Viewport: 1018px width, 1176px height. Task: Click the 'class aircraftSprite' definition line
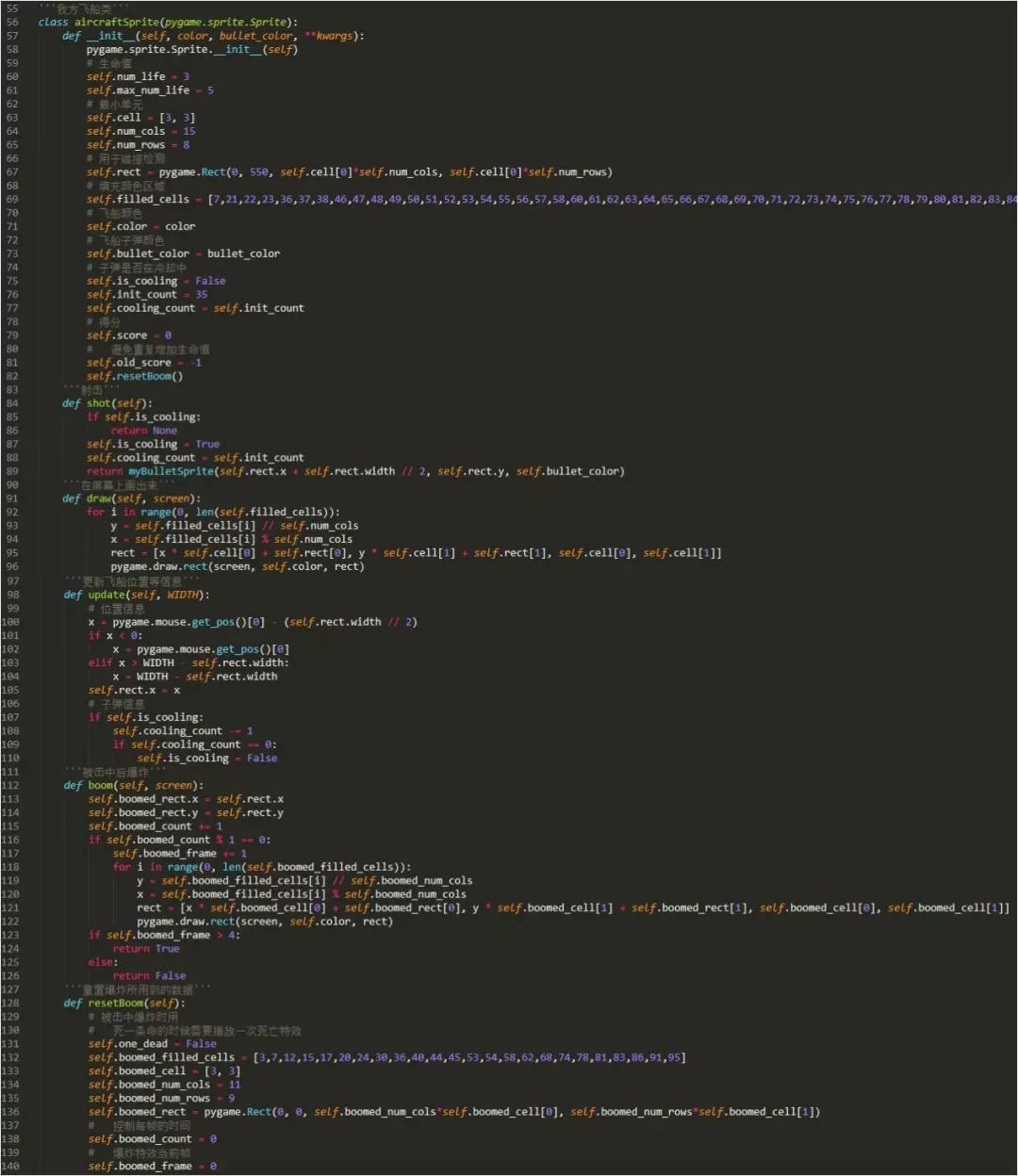point(169,22)
